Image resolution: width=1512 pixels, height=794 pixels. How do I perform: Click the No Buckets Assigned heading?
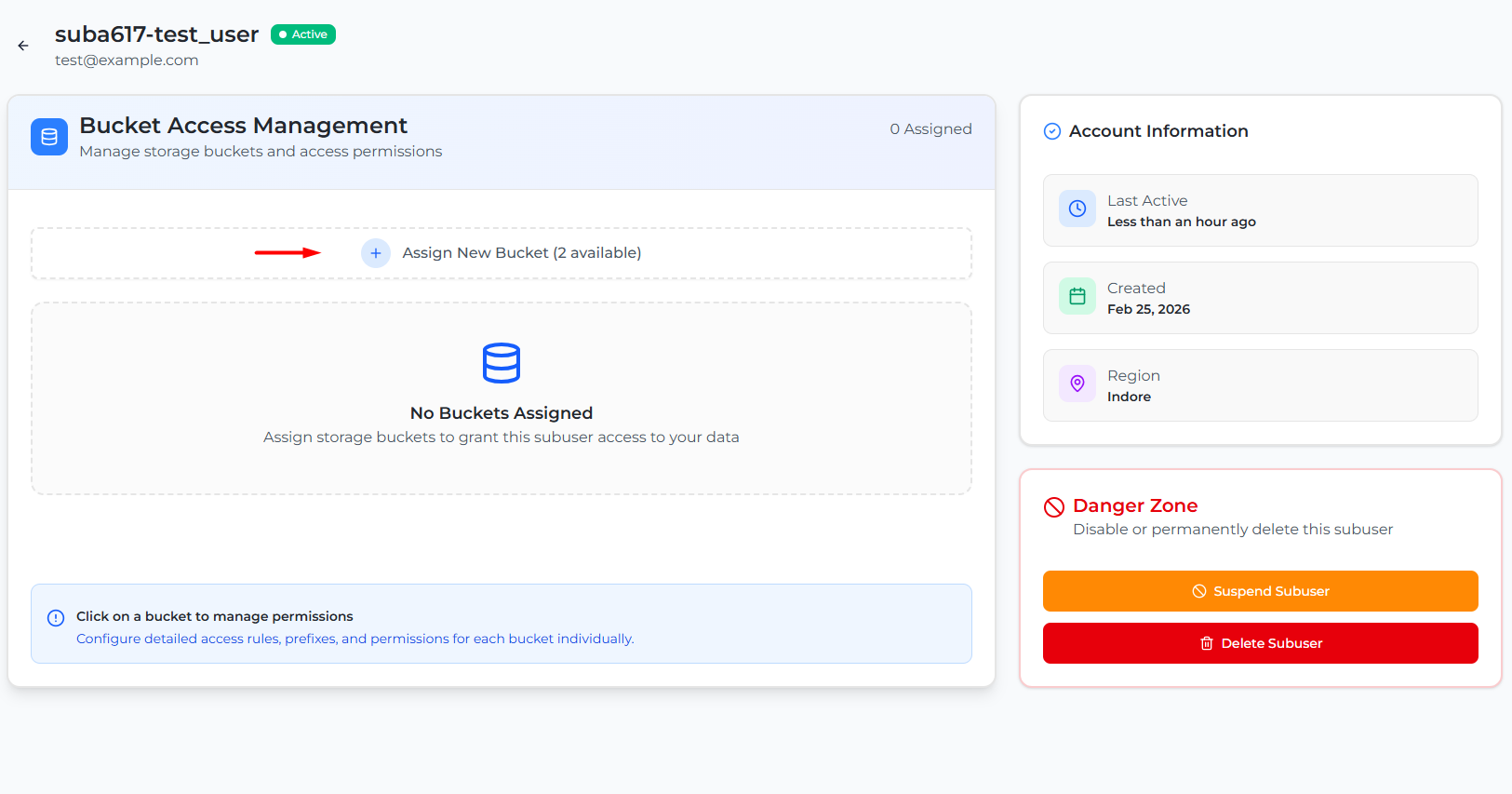pos(502,413)
